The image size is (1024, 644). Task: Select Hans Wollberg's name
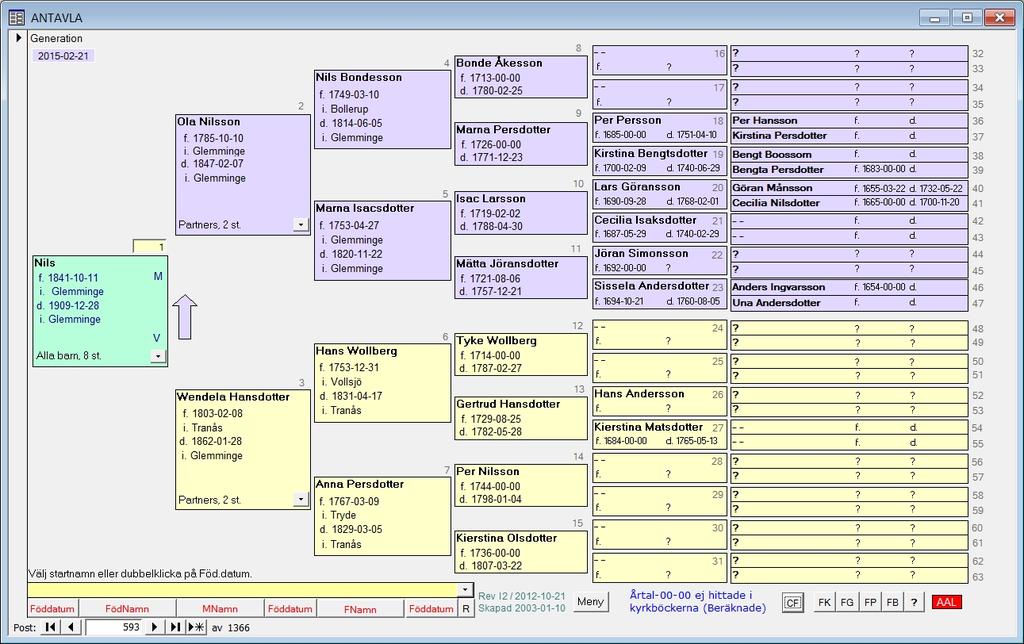pos(356,351)
